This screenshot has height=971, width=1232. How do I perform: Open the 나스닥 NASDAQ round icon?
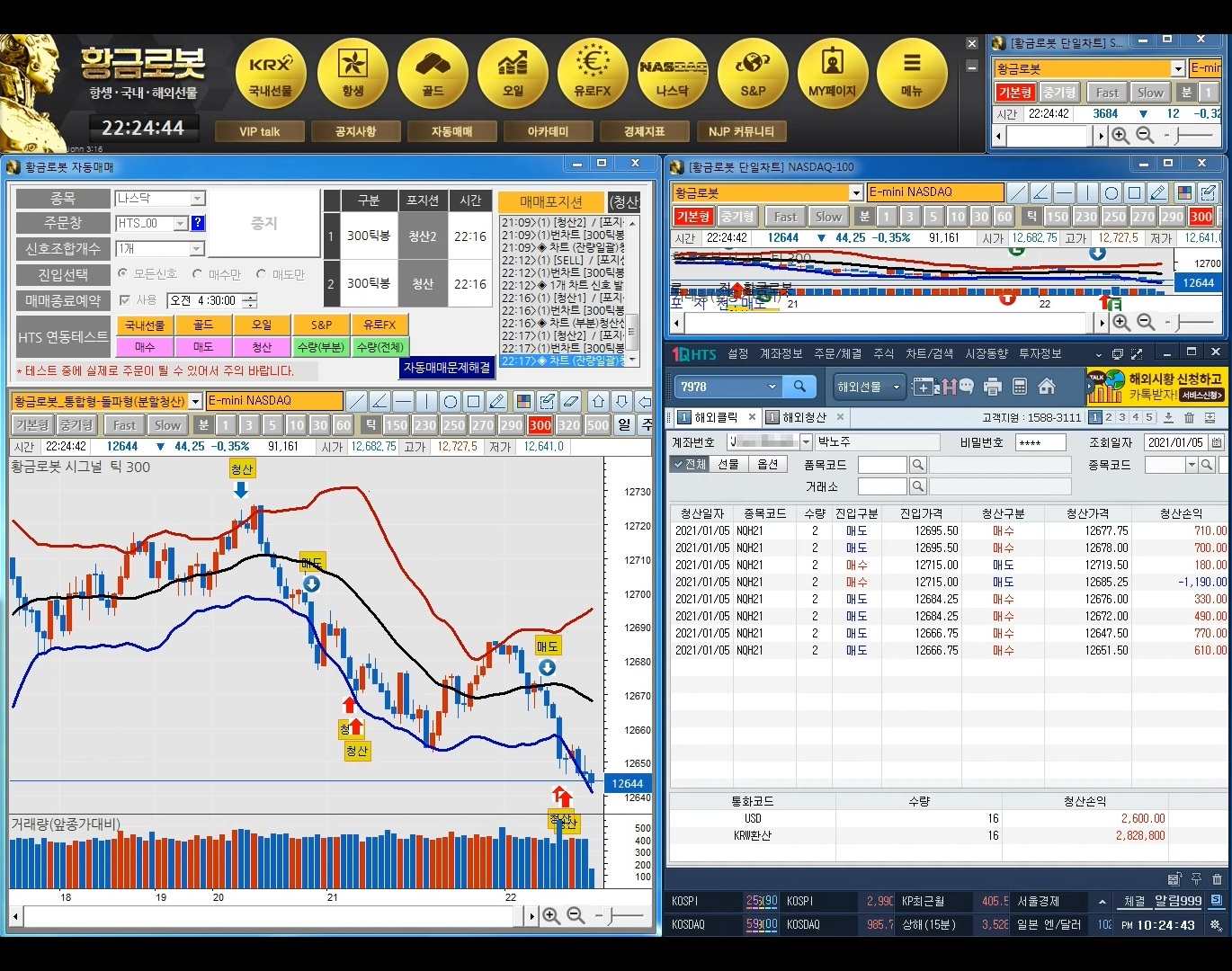(673, 75)
